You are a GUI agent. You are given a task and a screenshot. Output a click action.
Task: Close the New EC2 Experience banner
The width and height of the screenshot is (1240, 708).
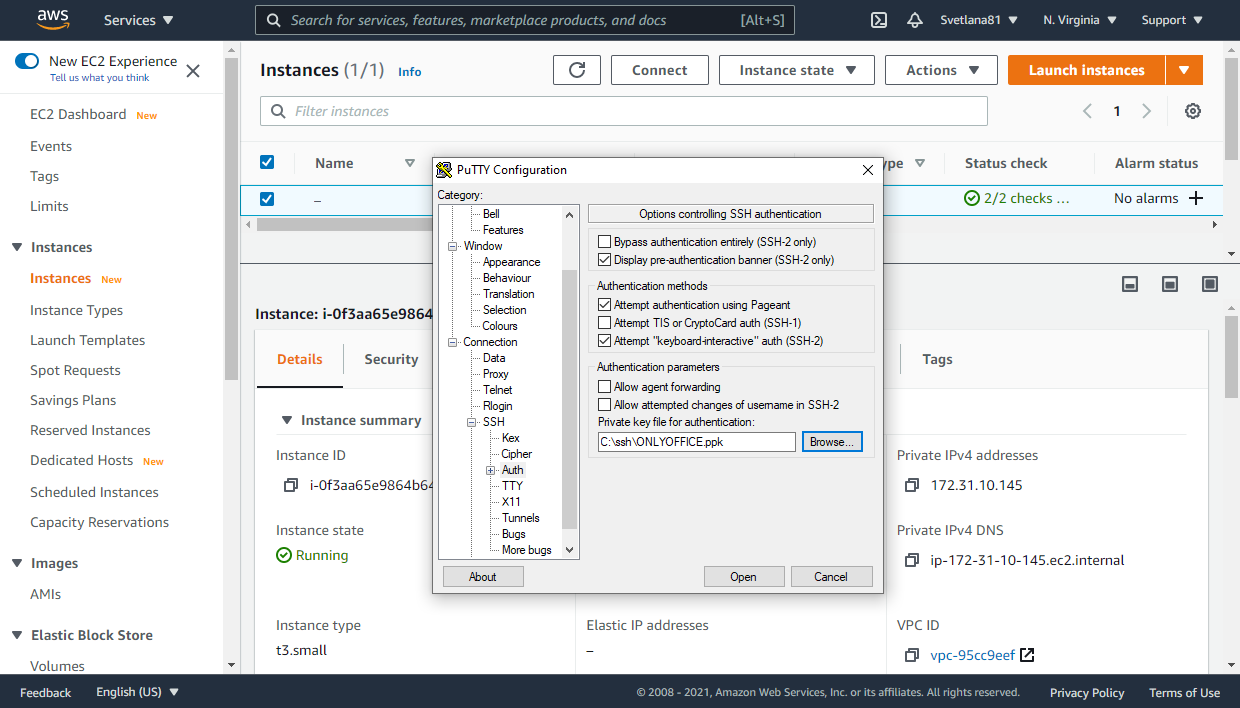coord(193,70)
